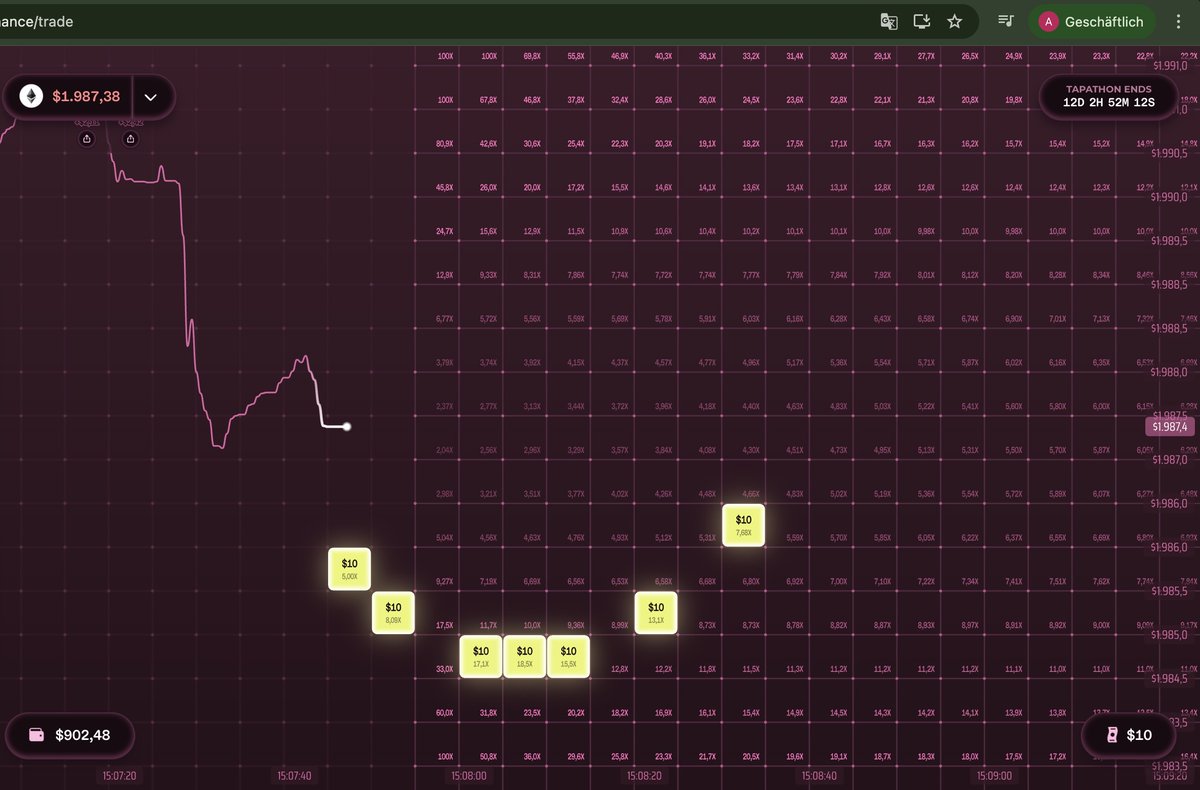The image size is (1200, 790).
Task: Click the 15:08:40 time axis label
Action: pyautogui.click(x=819, y=775)
